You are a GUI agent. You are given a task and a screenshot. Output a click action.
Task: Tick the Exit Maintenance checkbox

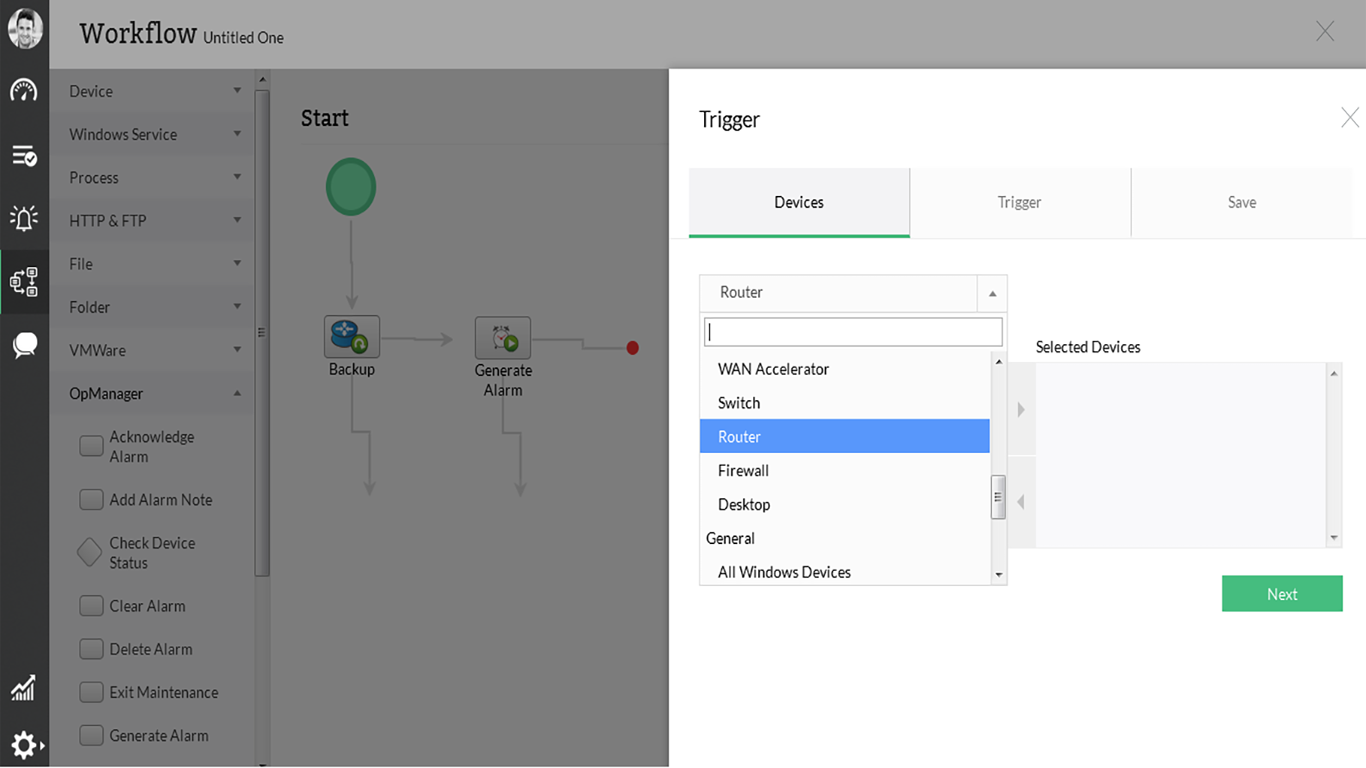(91, 691)
